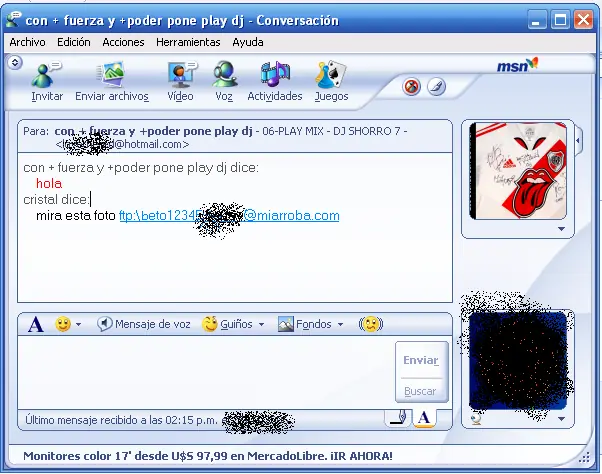The image size is (602, 474).
Task: Switch to text typing tab A
Action: pyautogui.click(x=424, y=418)
